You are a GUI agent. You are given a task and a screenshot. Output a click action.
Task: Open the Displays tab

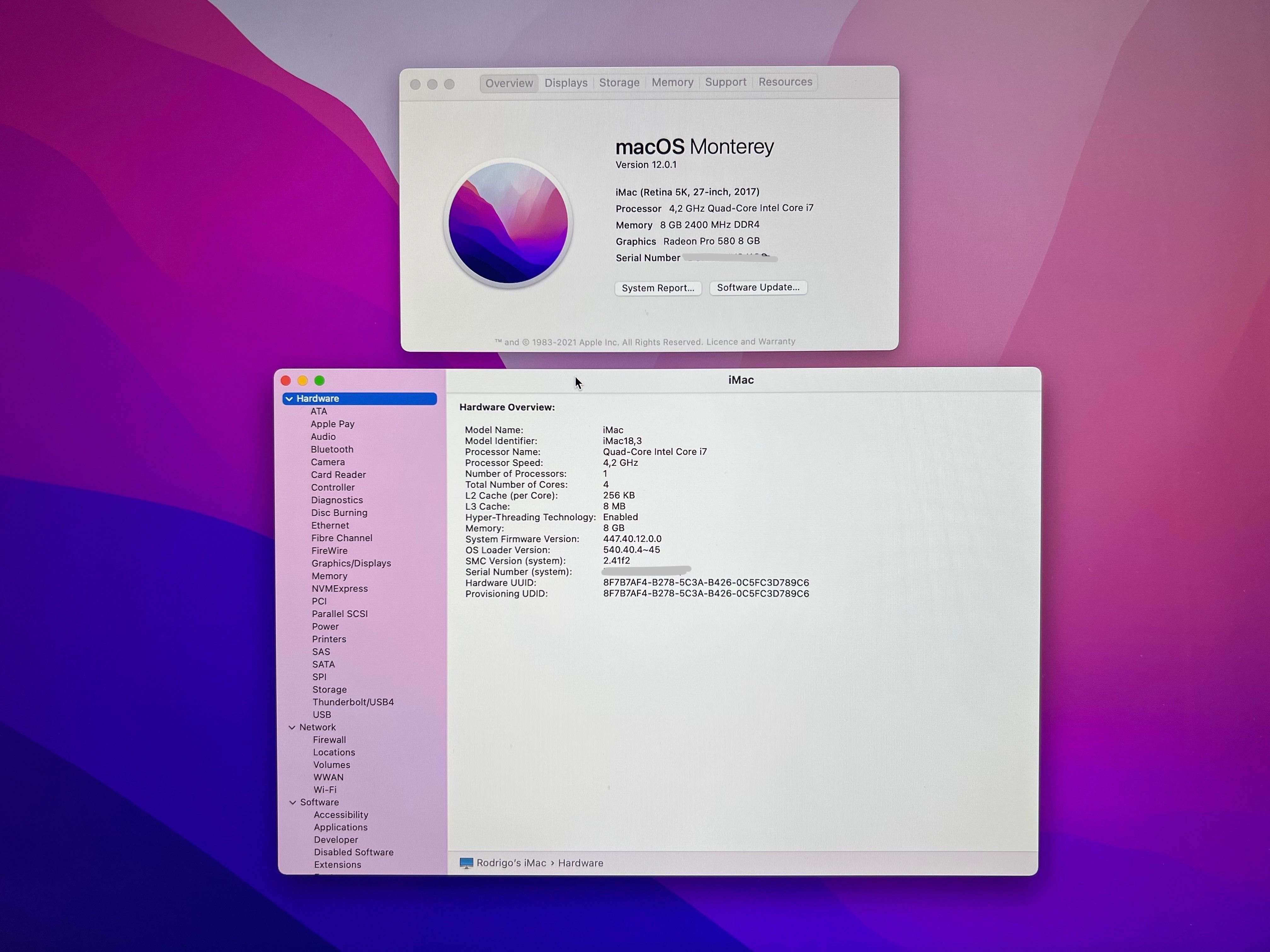(x=566, y=82)
